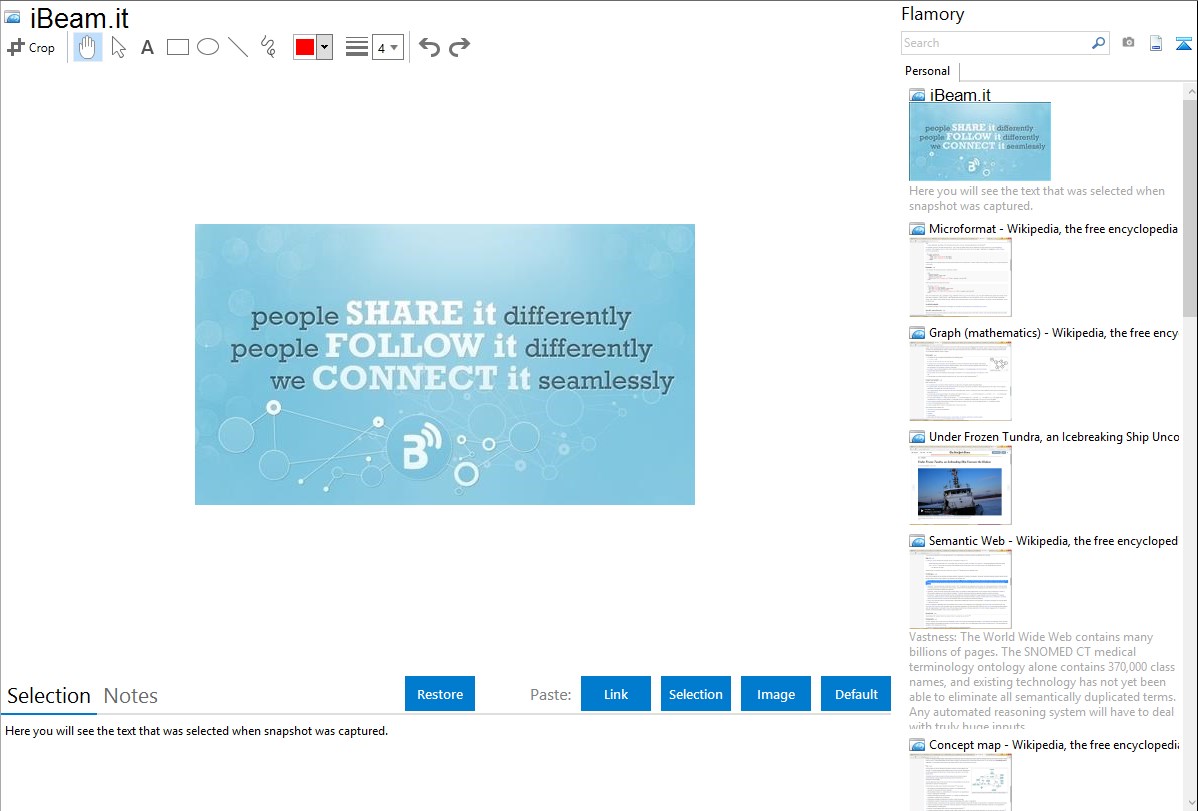
Task: Click the document page icon in Flamory
Action: [x=1156, y=43]
